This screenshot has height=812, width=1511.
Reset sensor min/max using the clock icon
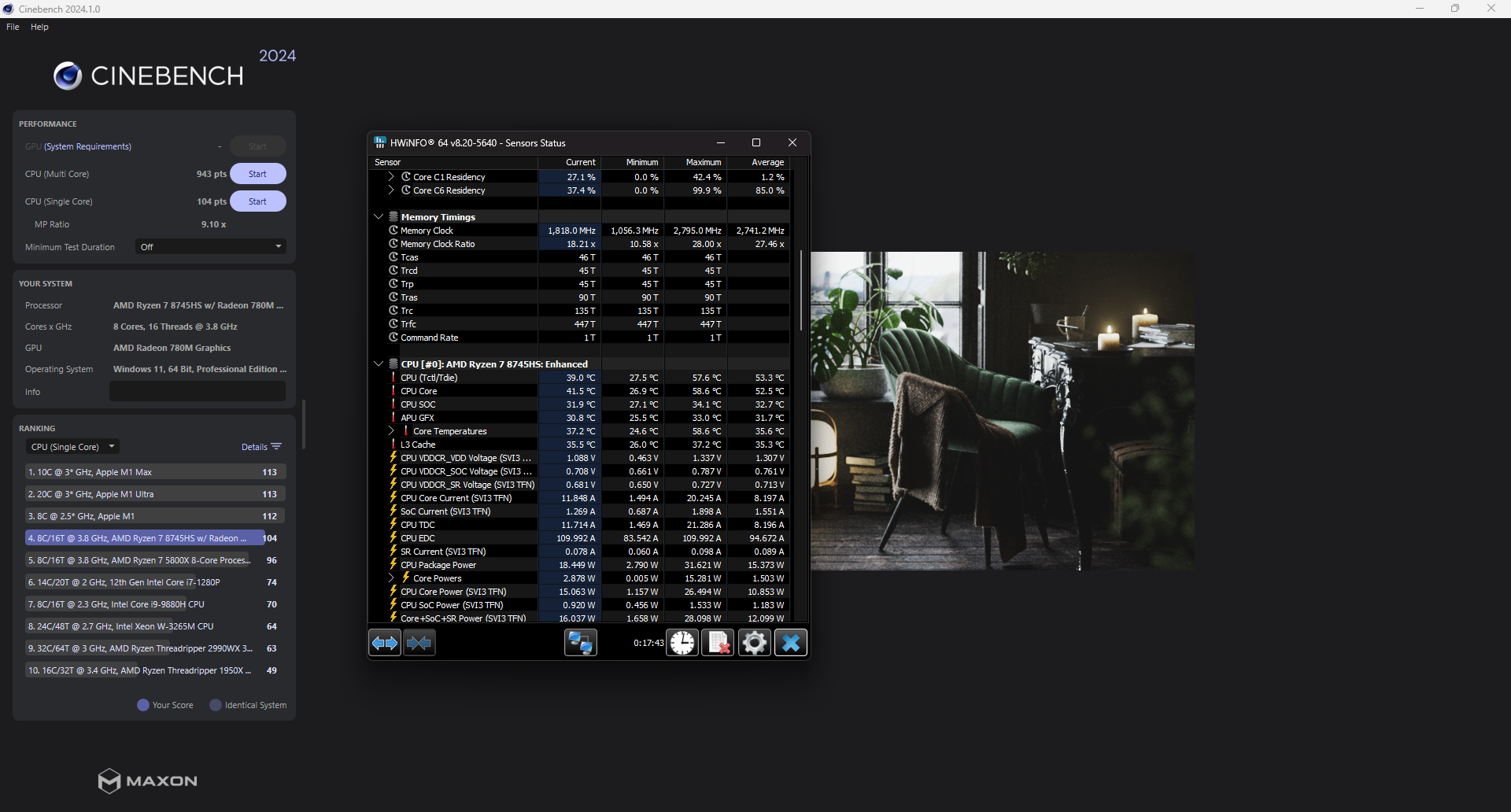pyautogui.click(x=682, y=643)
